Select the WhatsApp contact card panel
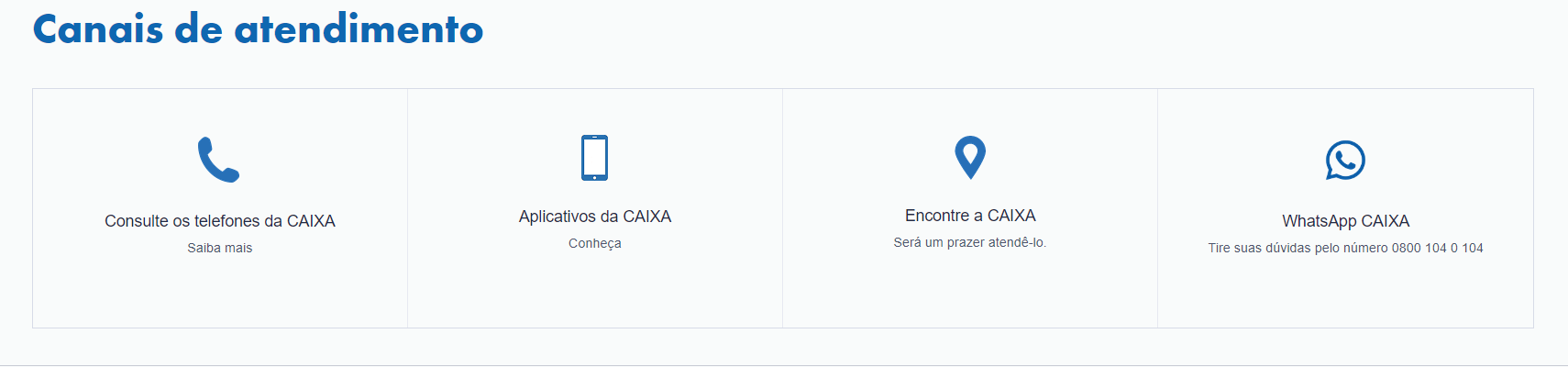This screenshot has height=367, width=1568. [1345, 294]
